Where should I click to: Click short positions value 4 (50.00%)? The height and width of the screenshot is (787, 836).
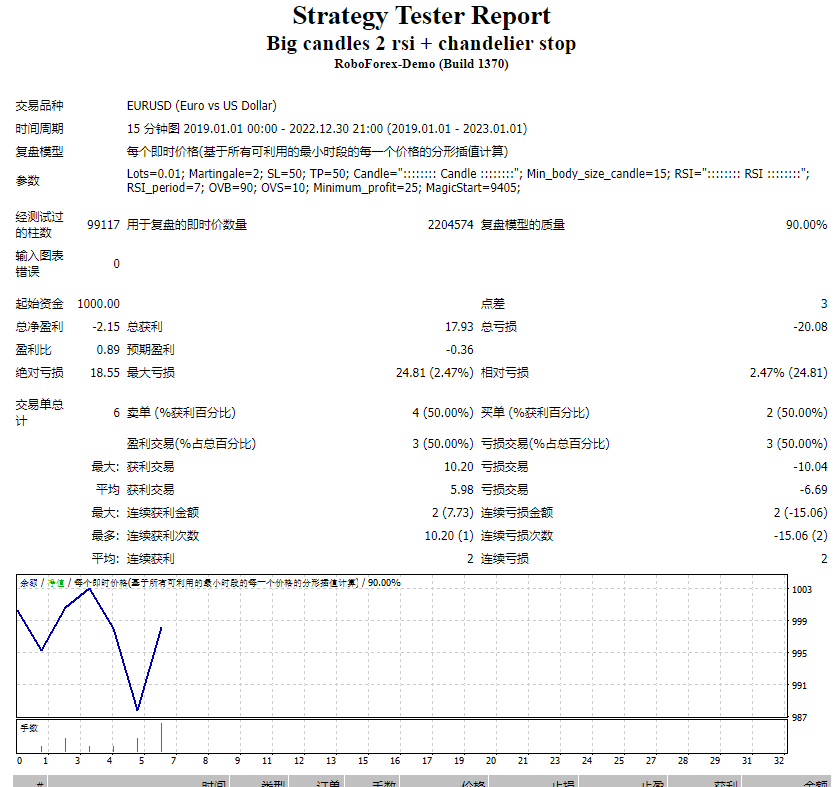[x=443, y=413]
